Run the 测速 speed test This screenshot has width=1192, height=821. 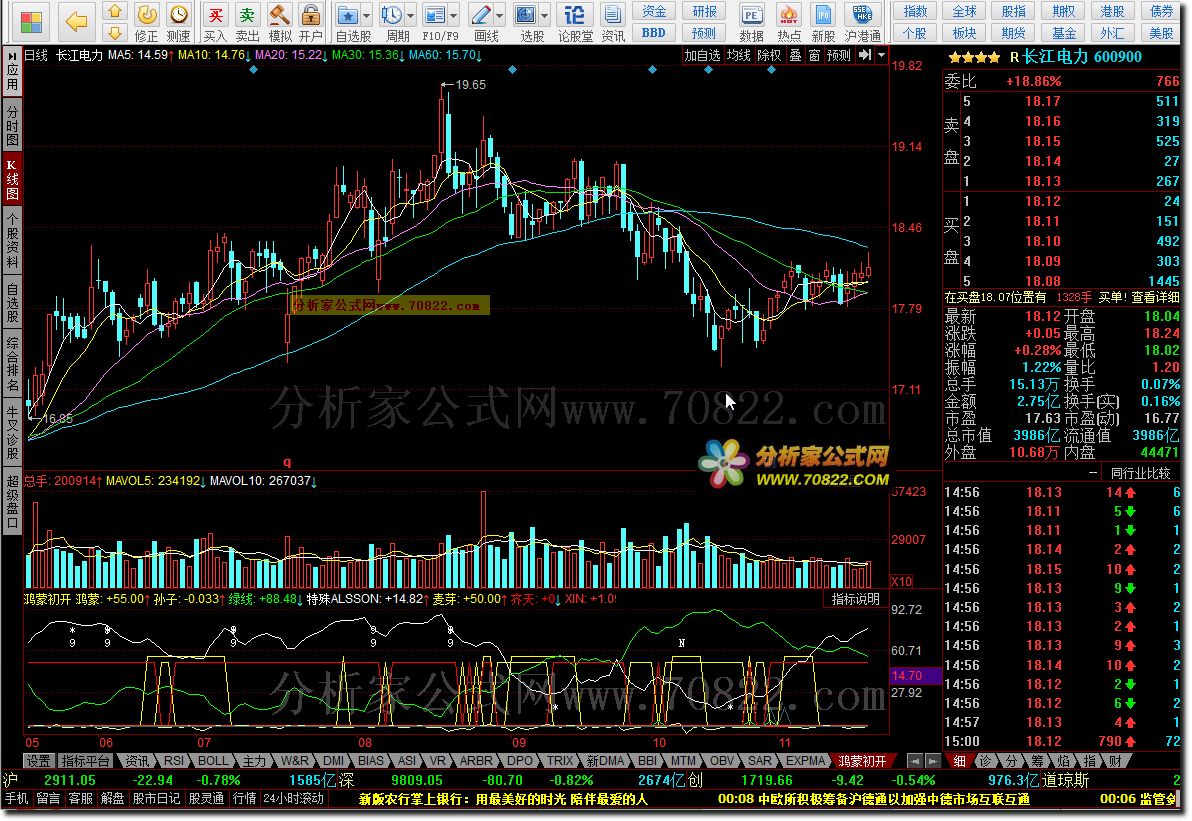point(179,22)
